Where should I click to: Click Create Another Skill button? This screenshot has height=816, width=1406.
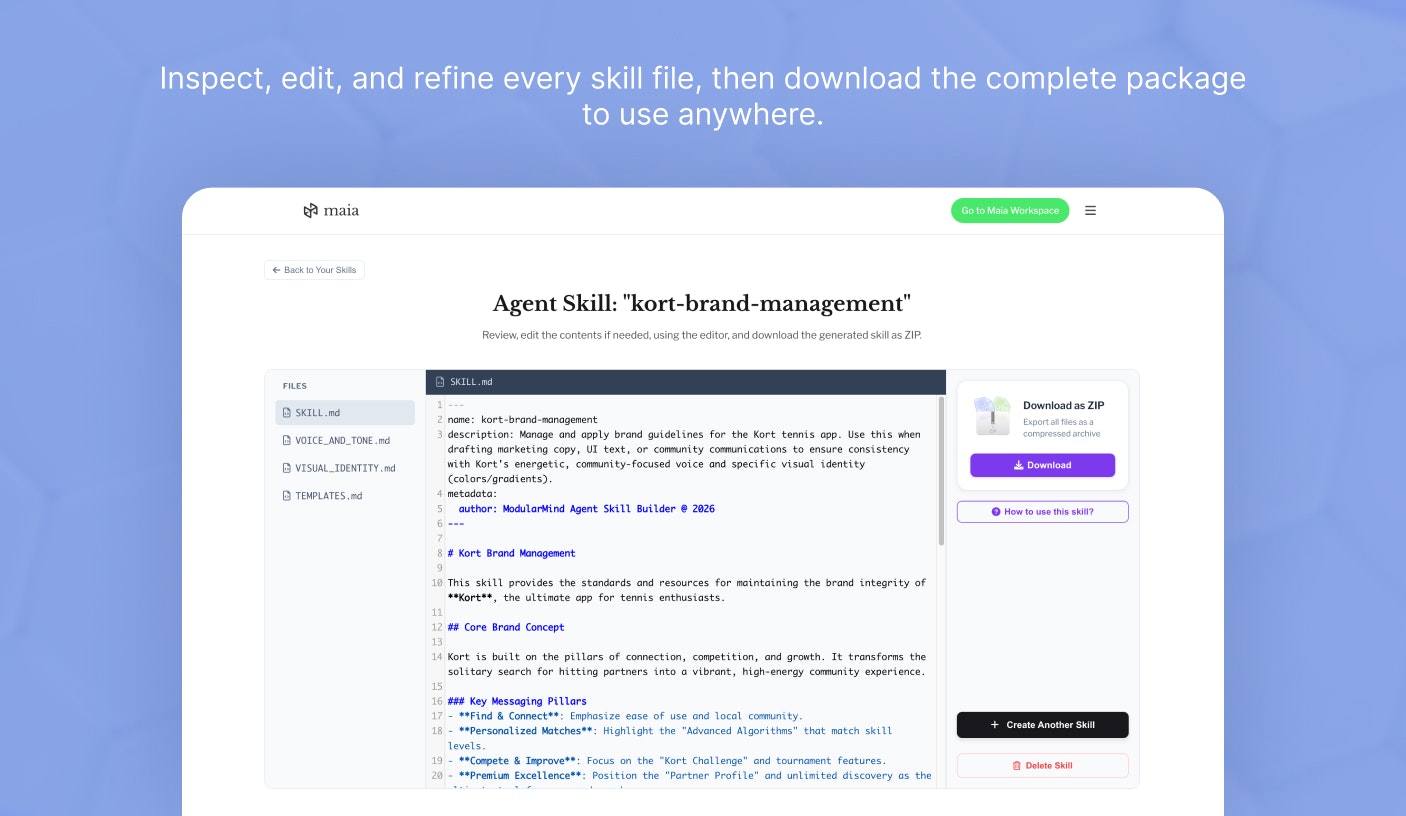(1042, 725)
